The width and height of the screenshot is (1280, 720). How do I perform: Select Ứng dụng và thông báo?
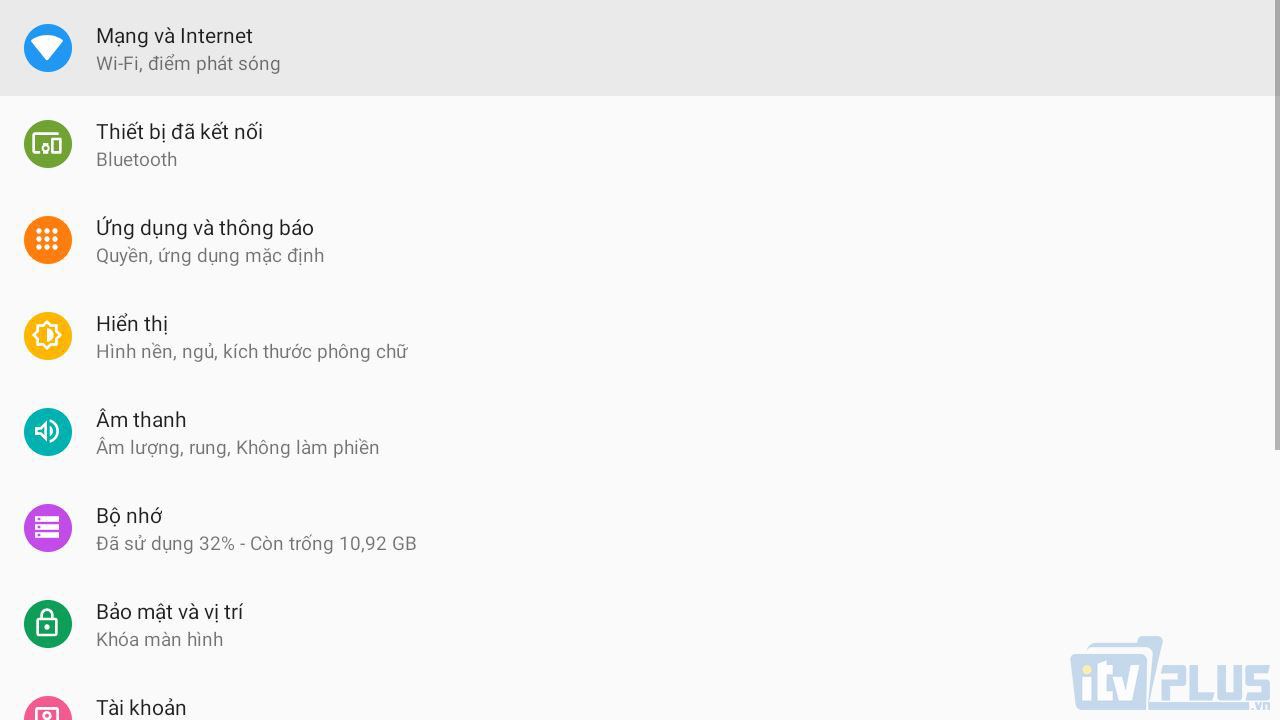[x=205, y=228]
